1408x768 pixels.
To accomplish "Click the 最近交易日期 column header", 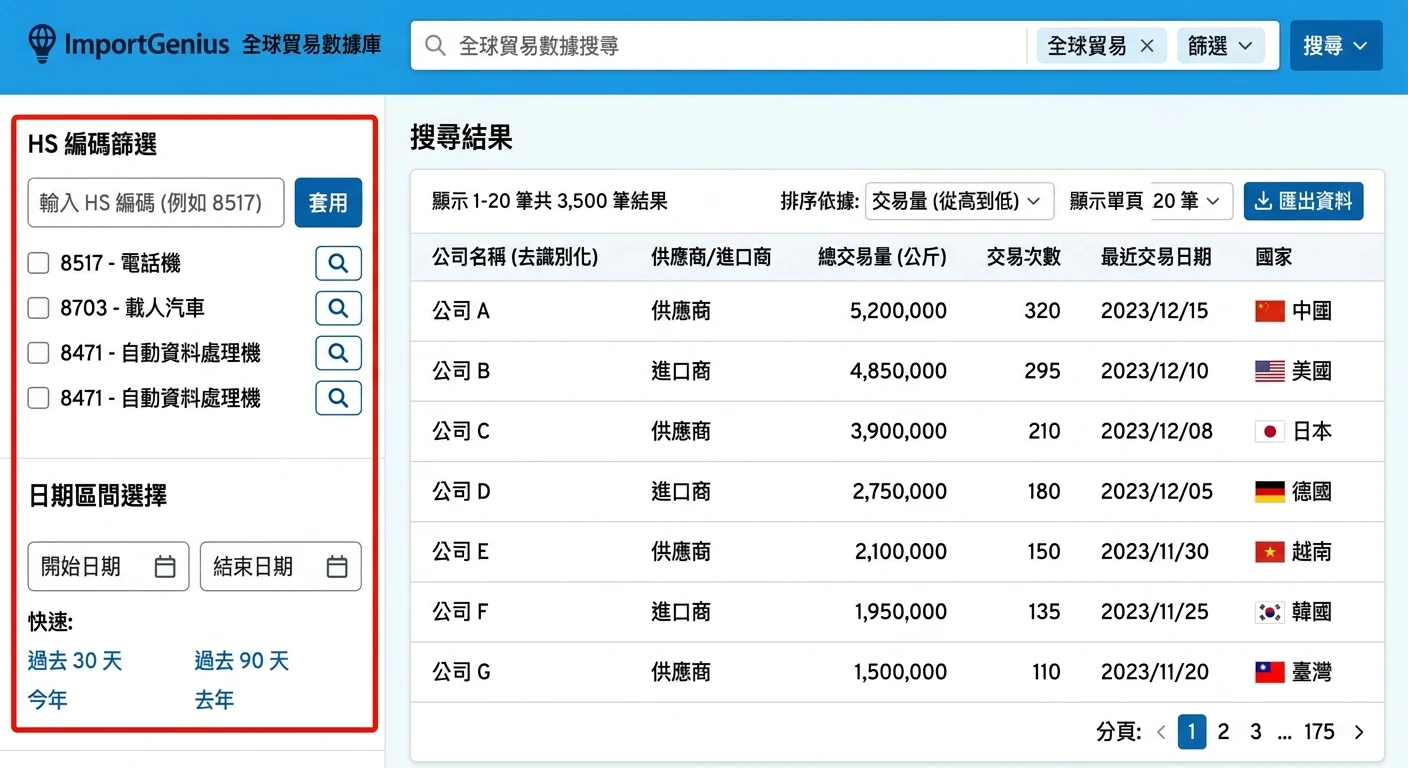I will coord(1156,257).
